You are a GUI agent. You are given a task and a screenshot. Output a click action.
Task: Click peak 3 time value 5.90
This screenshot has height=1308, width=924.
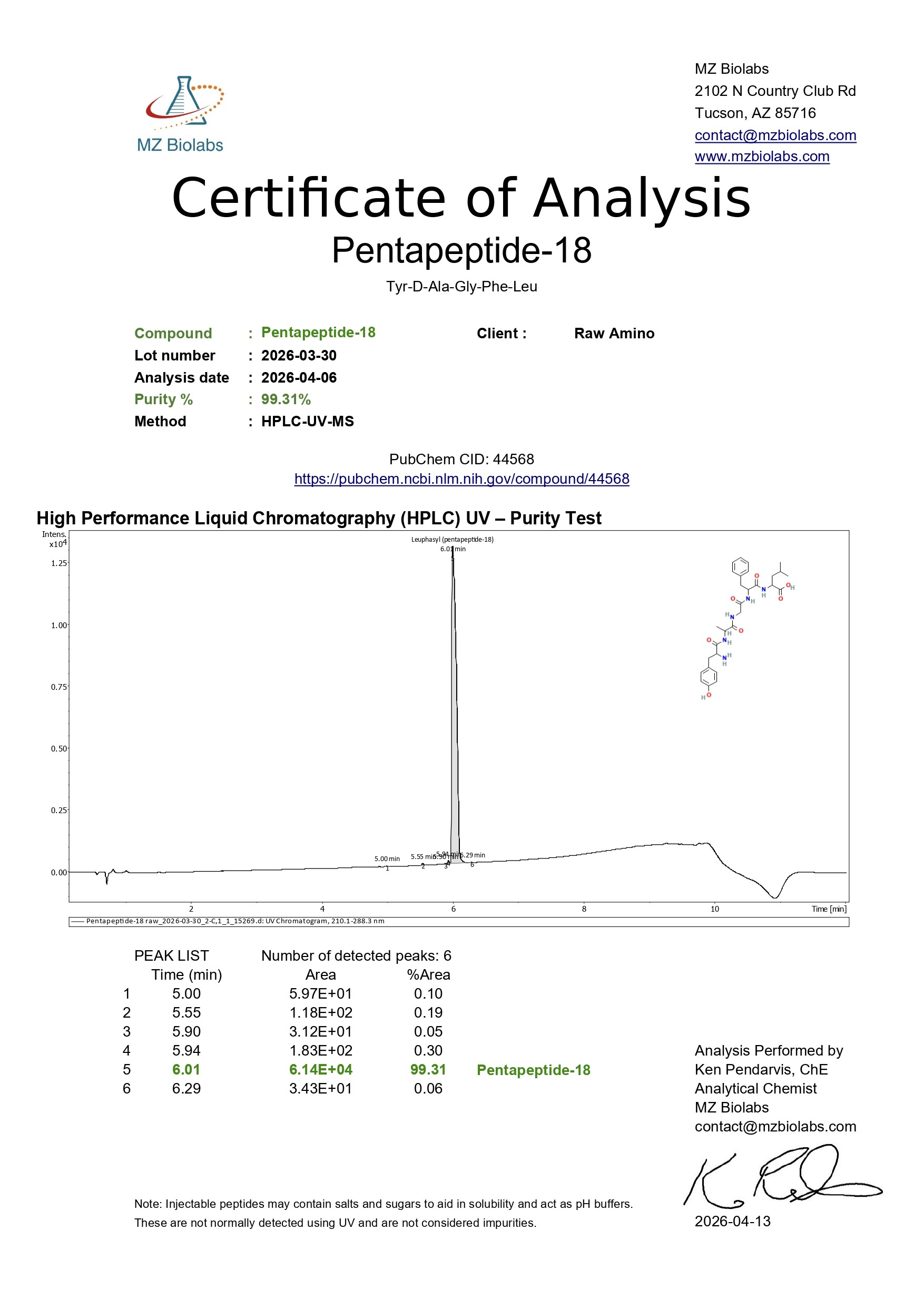[186, 1031]
